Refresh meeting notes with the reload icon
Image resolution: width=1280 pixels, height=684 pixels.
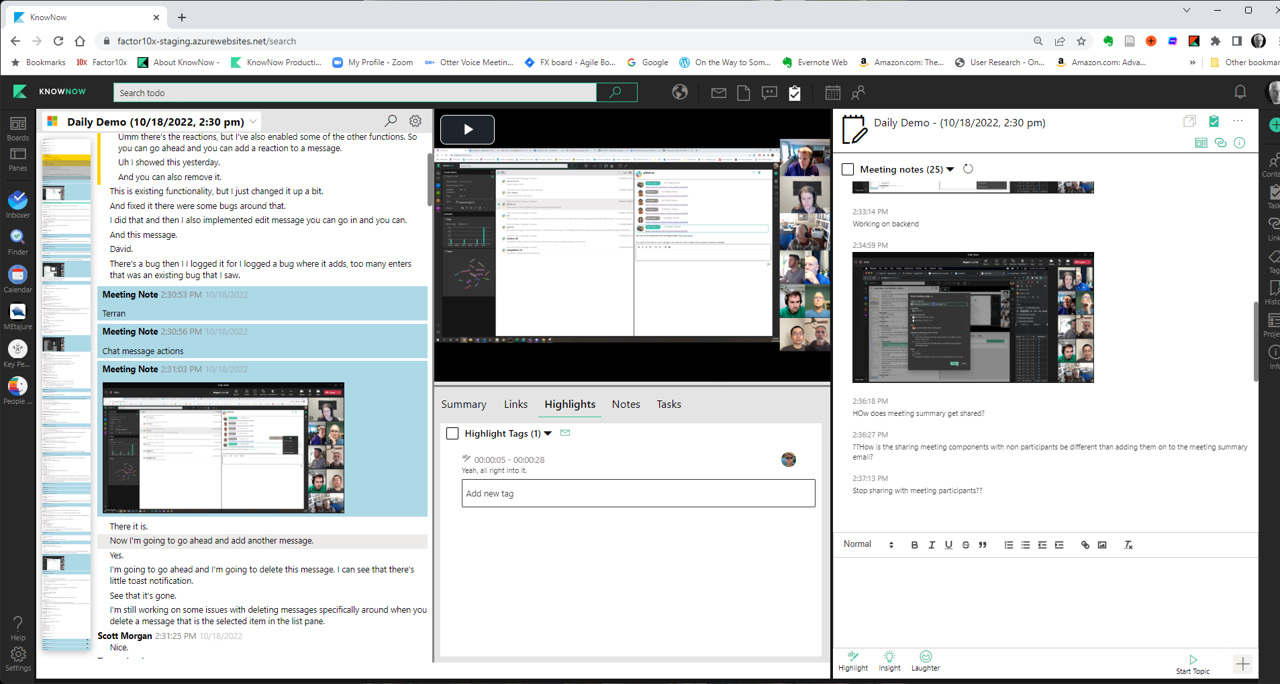pyautogui.click(x=968, y=169)
